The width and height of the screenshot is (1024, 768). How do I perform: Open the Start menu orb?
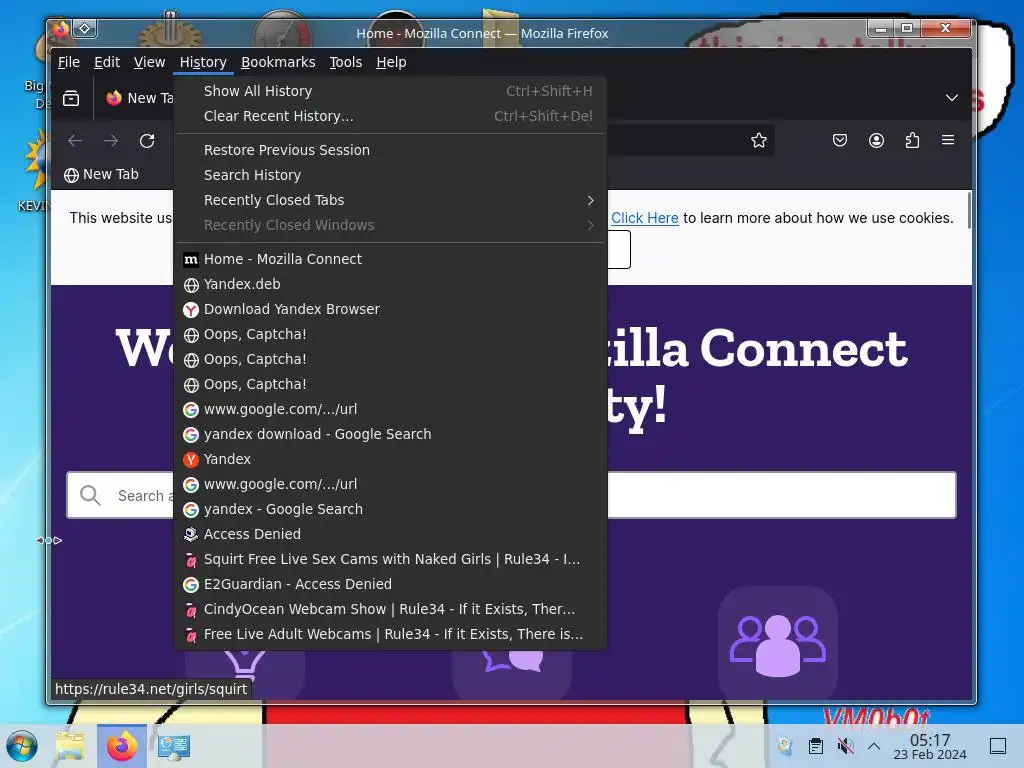(22, 746)
